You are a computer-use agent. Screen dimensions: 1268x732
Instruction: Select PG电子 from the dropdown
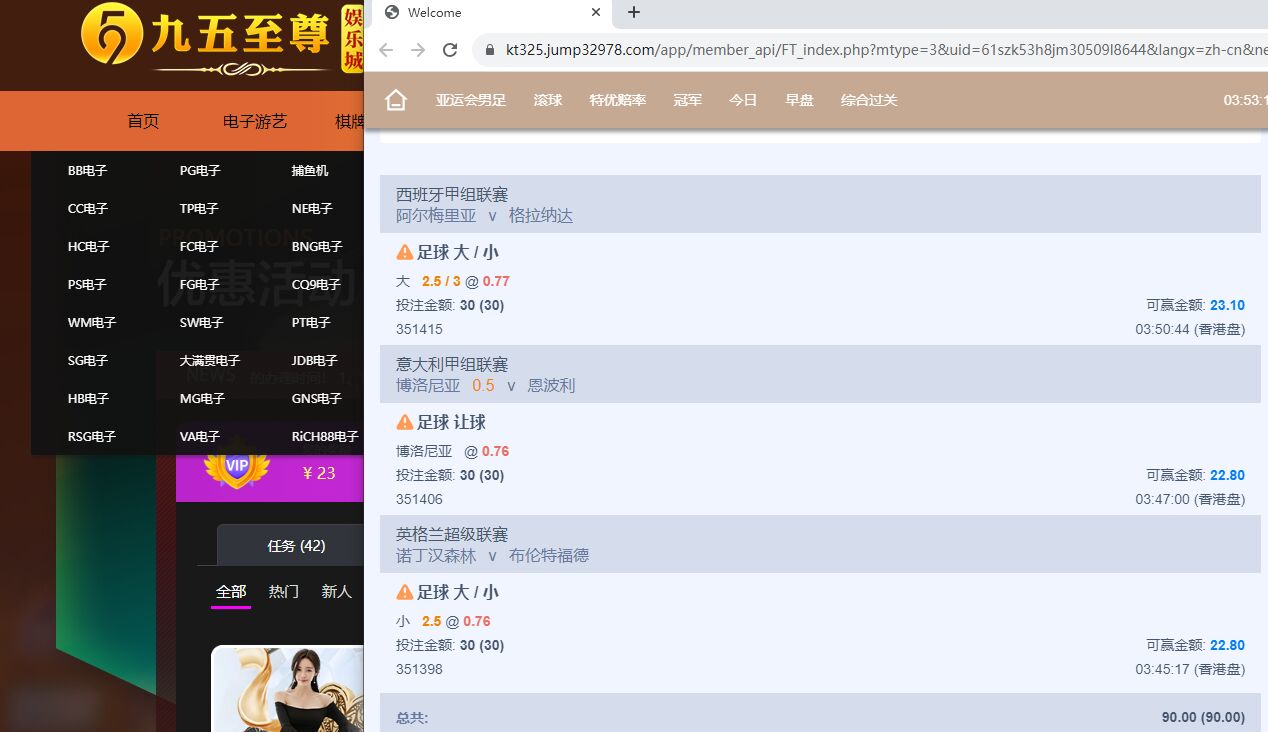tap(200, 171)
